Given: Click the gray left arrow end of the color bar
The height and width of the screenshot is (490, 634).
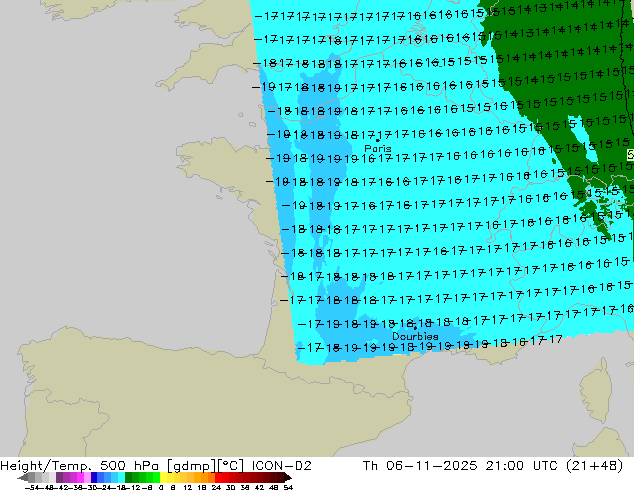Looking at the screenshot, I should (23, 478).
